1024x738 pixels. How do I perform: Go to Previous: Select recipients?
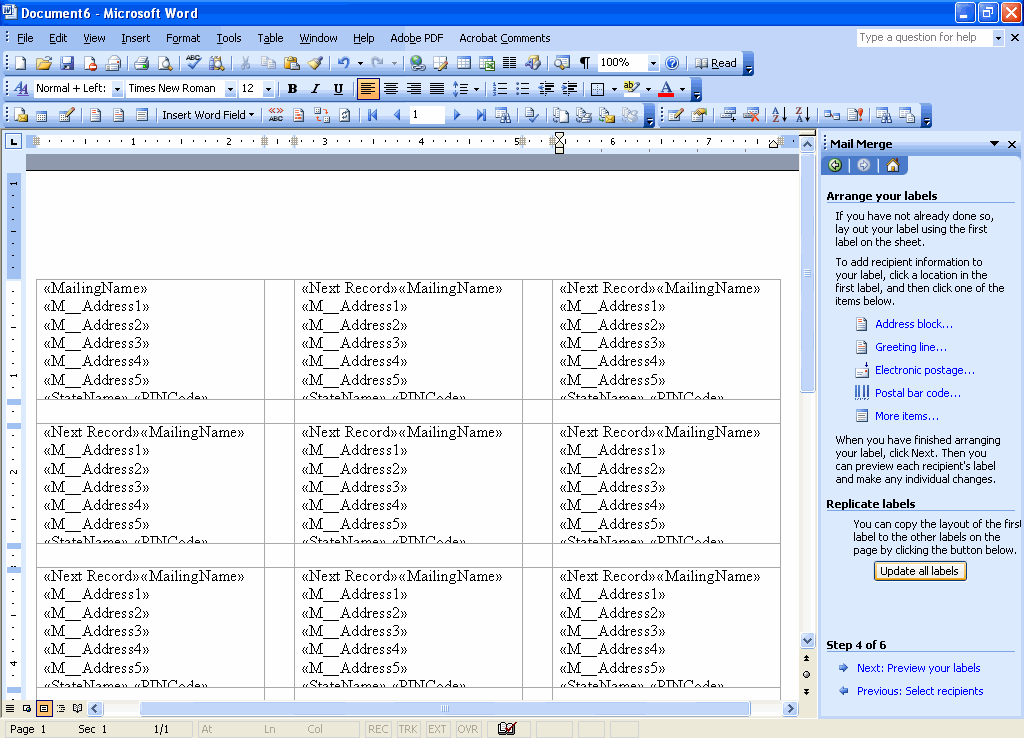(x=920, y=691)
